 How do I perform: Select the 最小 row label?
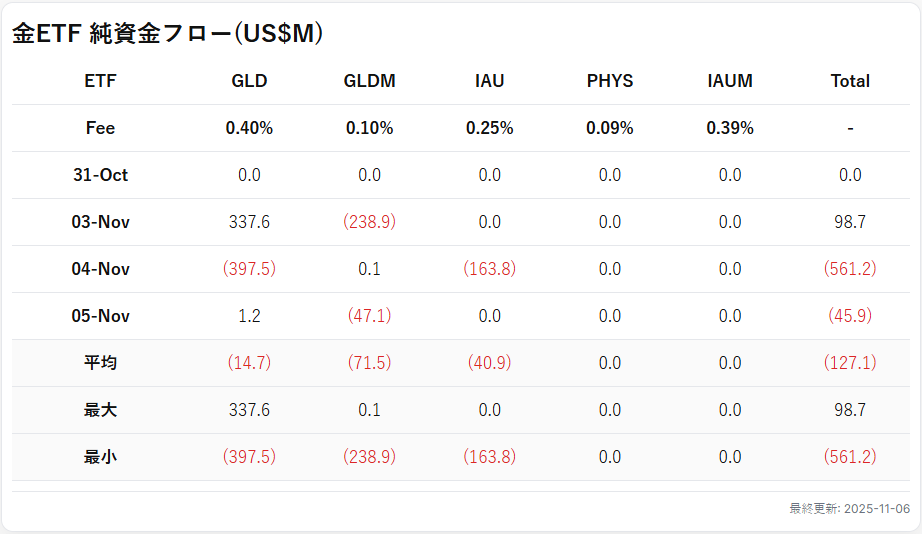tap(100, 457)
